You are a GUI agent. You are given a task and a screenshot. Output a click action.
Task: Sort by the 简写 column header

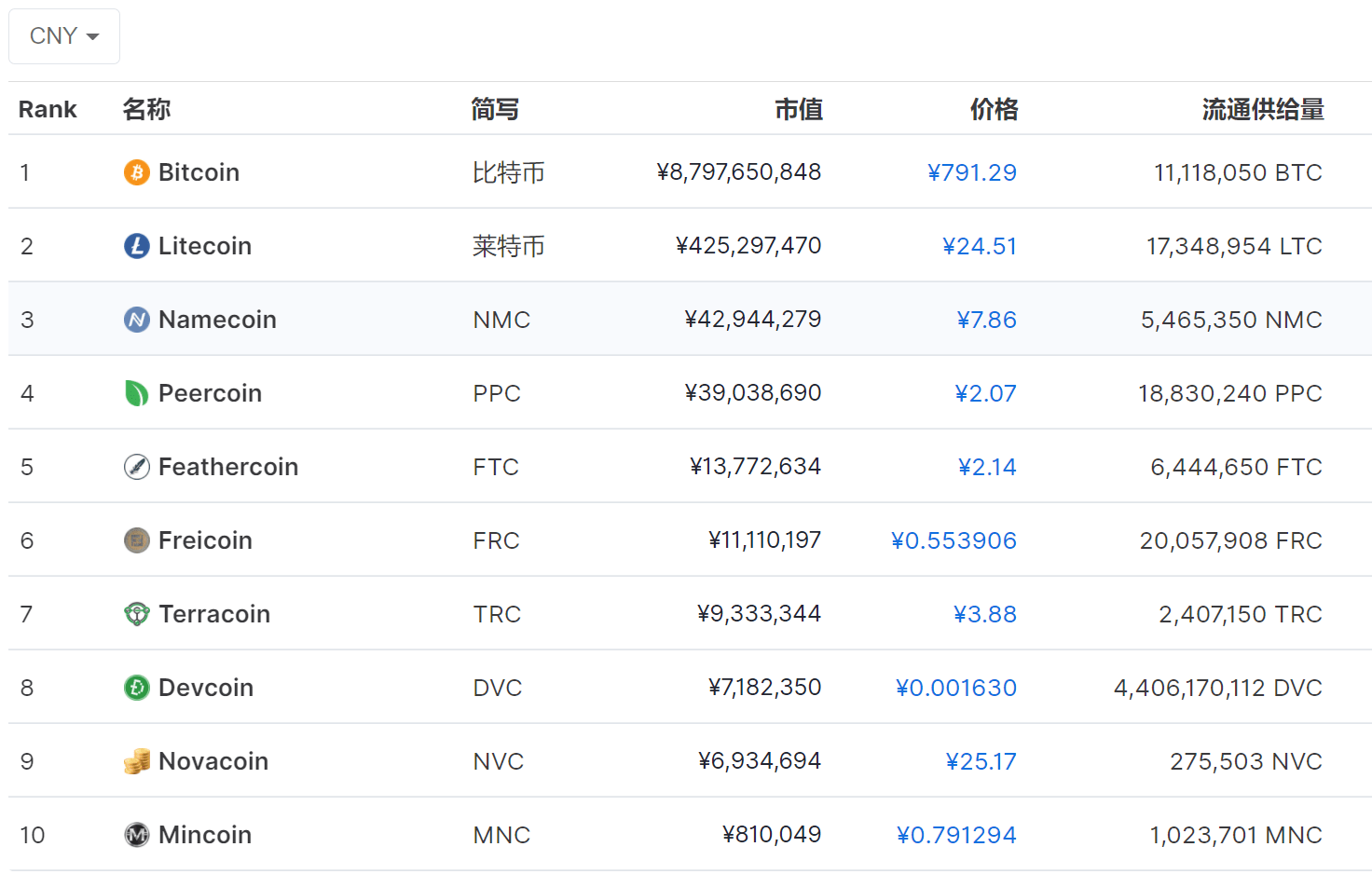(495, 109)
